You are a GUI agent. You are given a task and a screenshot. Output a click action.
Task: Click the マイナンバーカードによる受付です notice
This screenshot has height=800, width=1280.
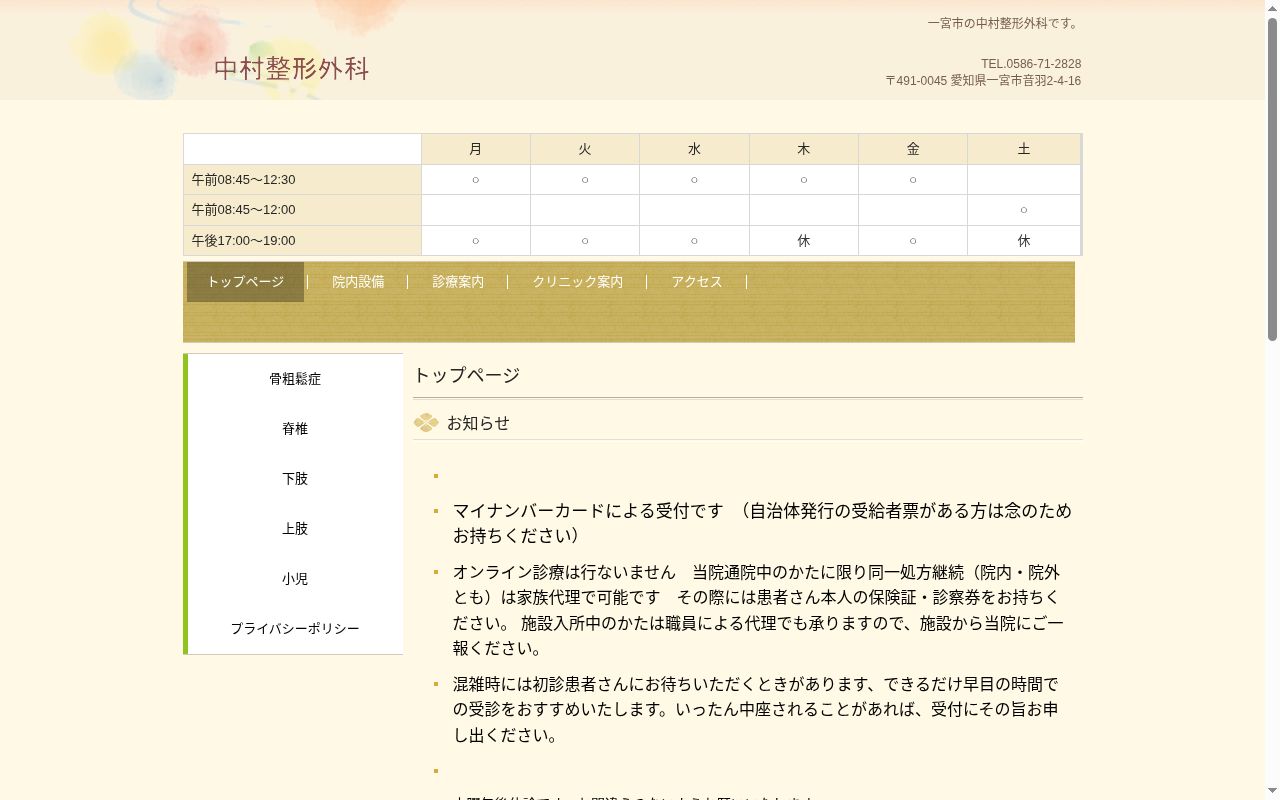[762, 523]
